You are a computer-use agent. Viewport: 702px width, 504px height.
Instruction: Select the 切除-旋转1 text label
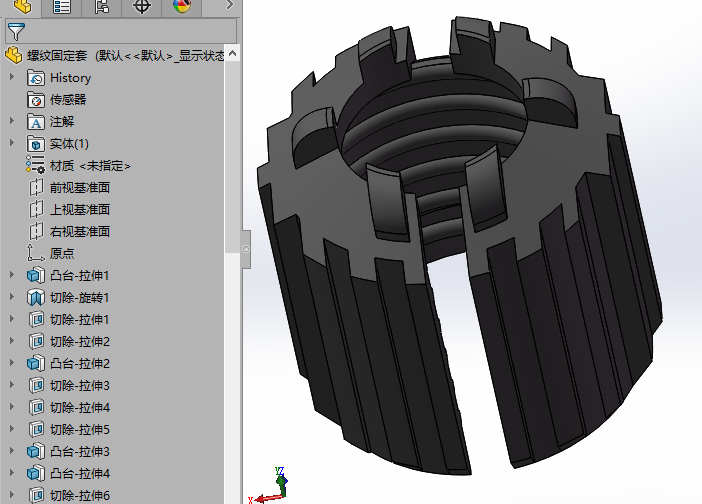[x=80, y=297]
